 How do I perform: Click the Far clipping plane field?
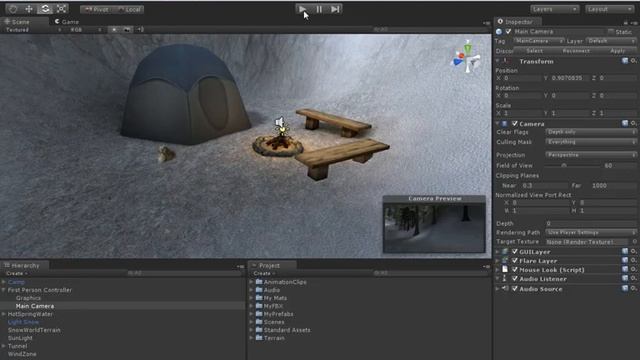click(x=613, y=185)
